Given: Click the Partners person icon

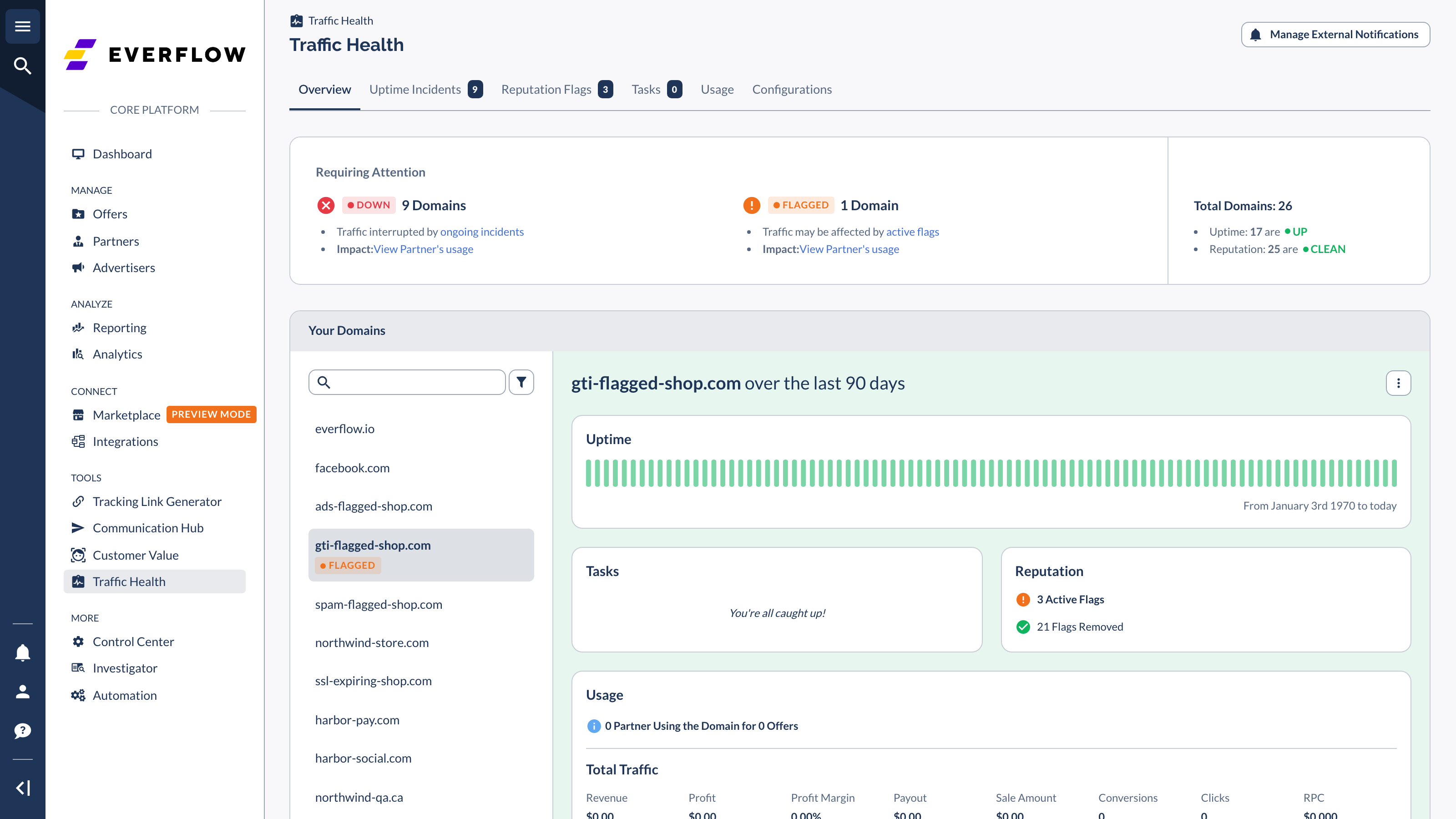Looking at the screenshot, I should tap(78, 241).
